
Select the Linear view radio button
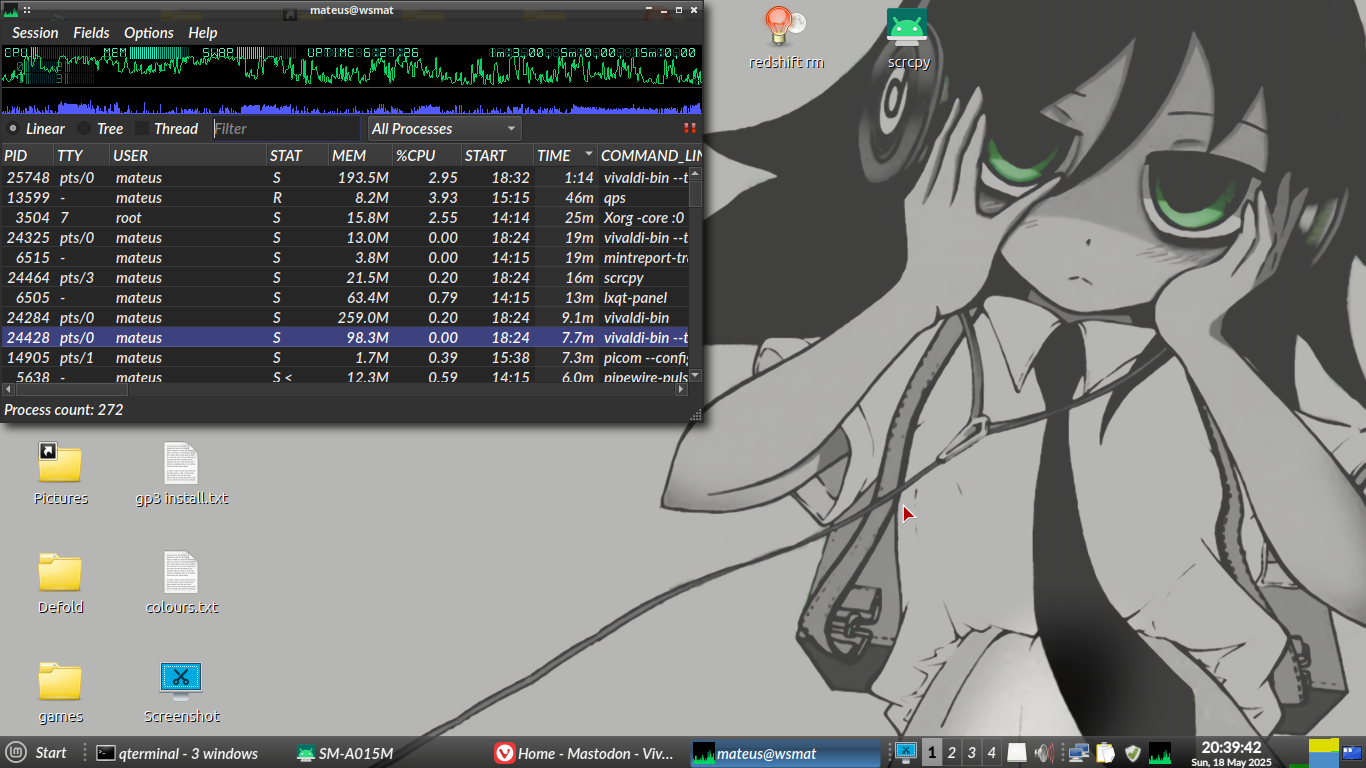click(35, 128)
